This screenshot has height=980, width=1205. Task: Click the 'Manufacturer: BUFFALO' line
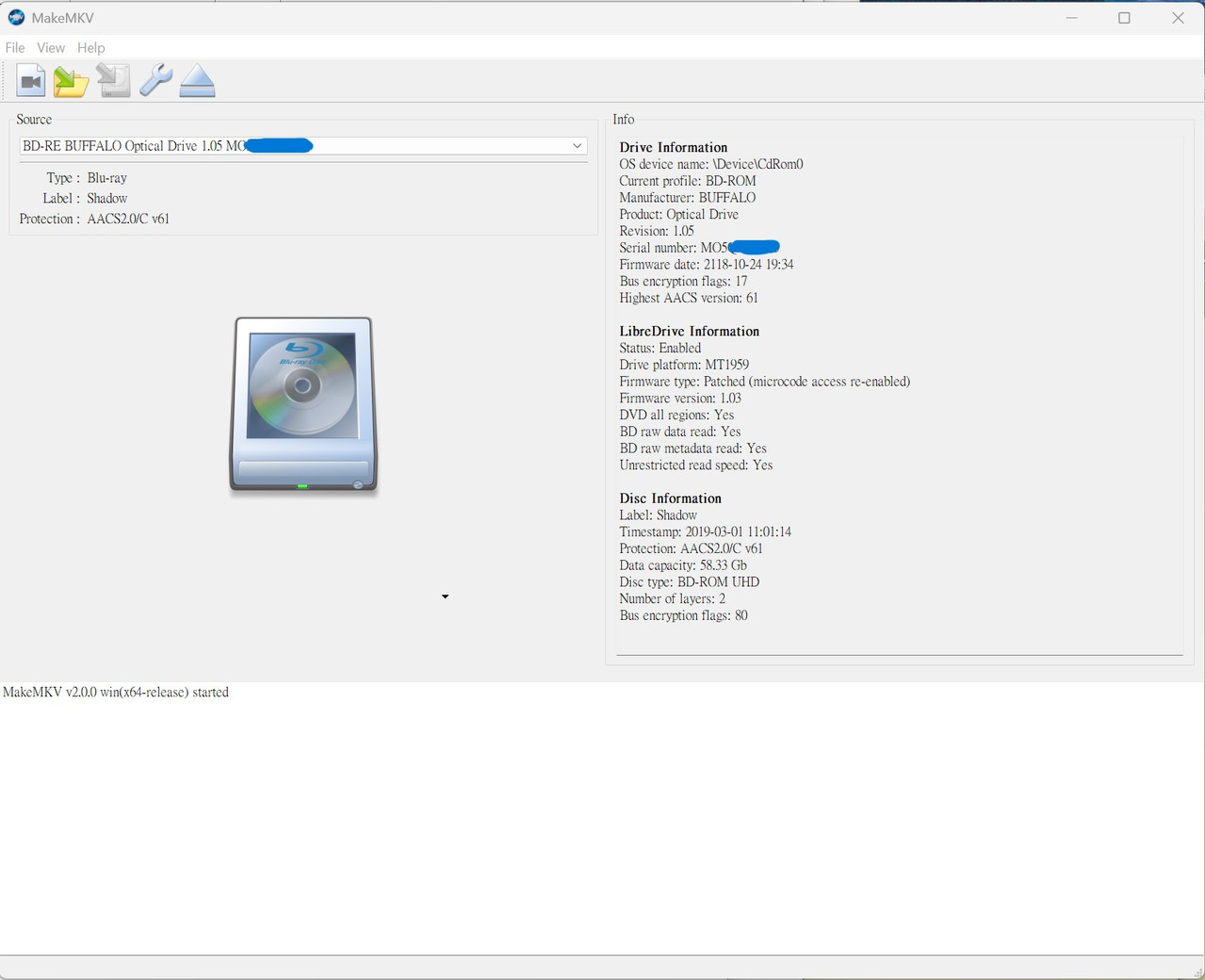[x=688, y=198]
